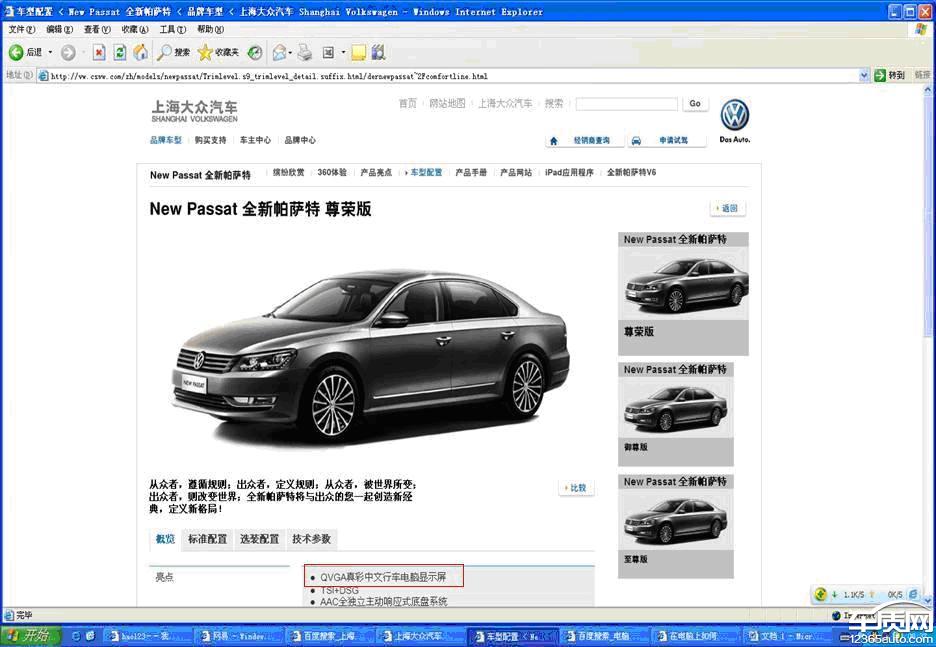The image size is (936, 647).
Task: Open the Back button history dropdown arrow
Action: [x=50, y=53]
